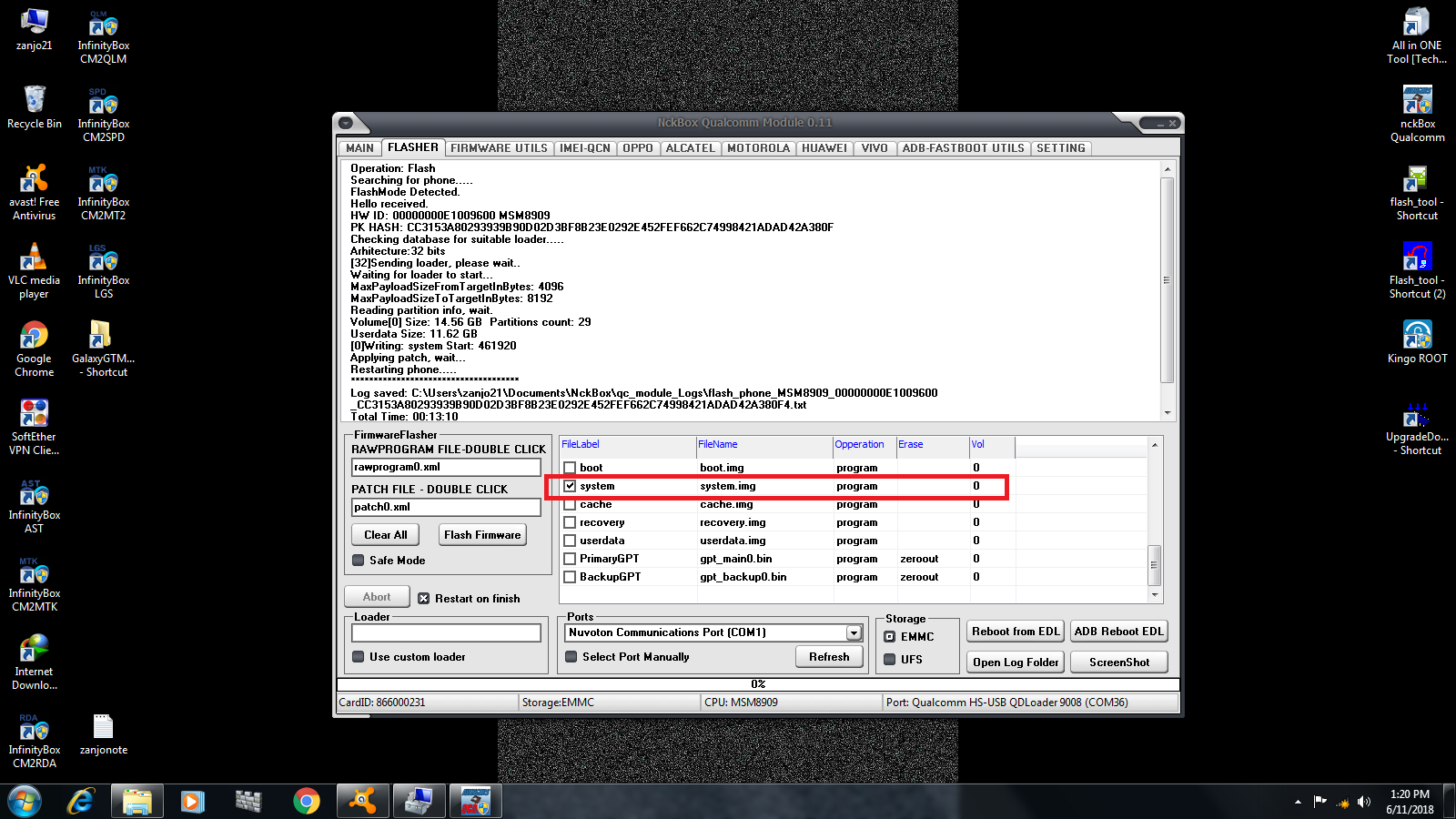Switch to the SETTING tab
Viewport: 1456px width, 819px height.
(x=1061, y=148)
